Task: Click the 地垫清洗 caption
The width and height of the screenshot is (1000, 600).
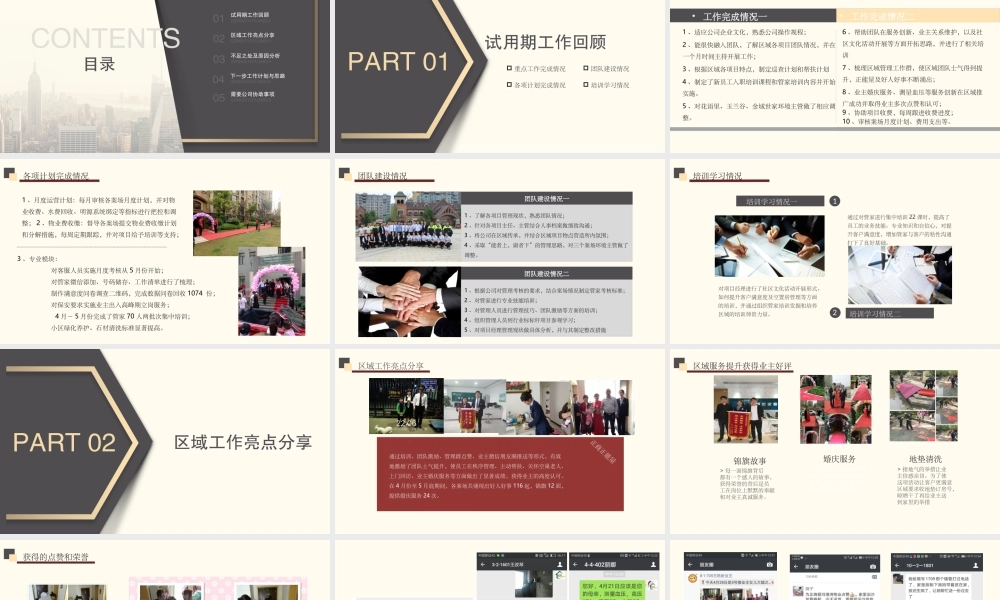Action: click(x=925, y=458)
